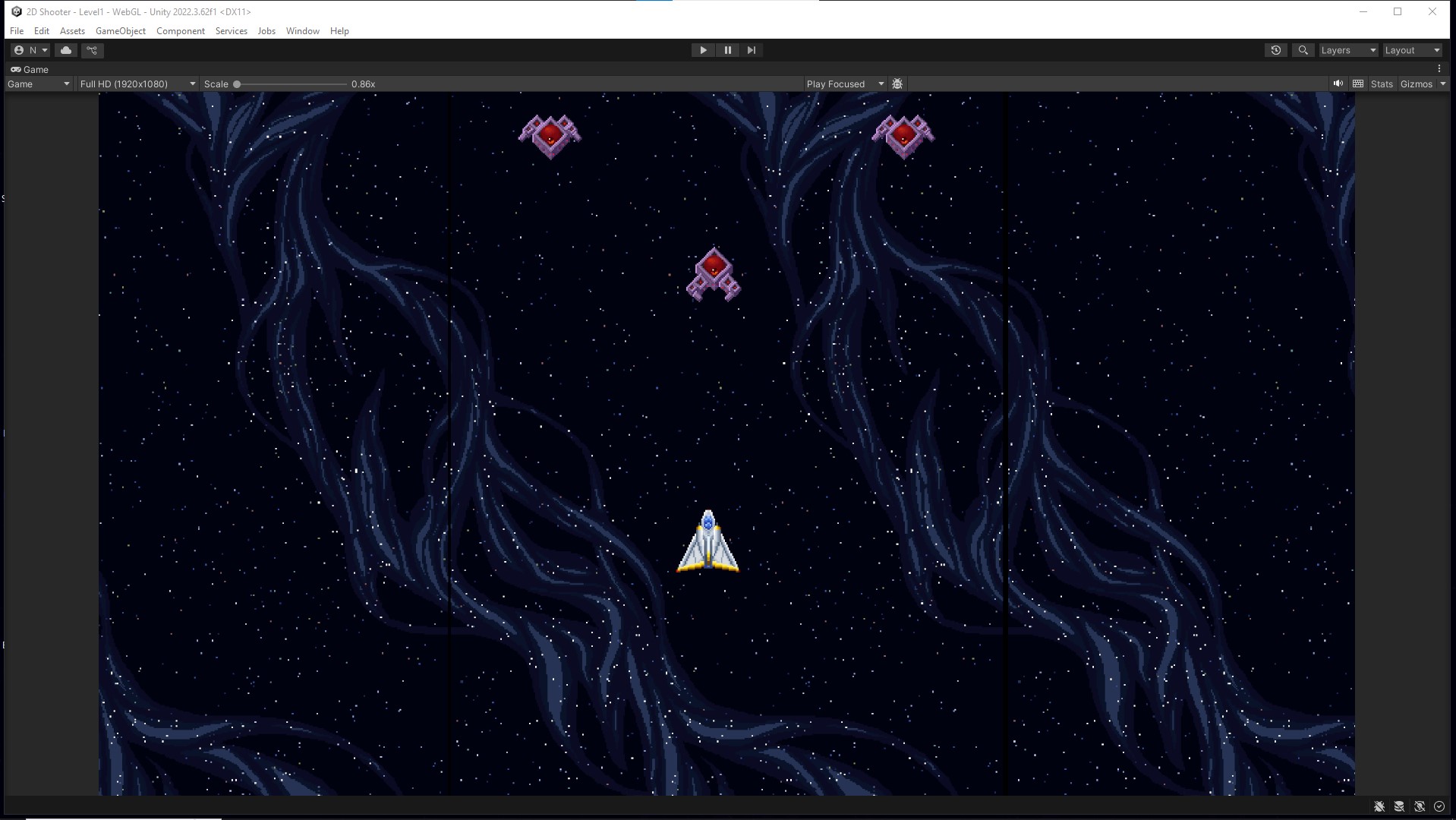
Task: Click the right enemy ship
Action: [x=903, y=136]
